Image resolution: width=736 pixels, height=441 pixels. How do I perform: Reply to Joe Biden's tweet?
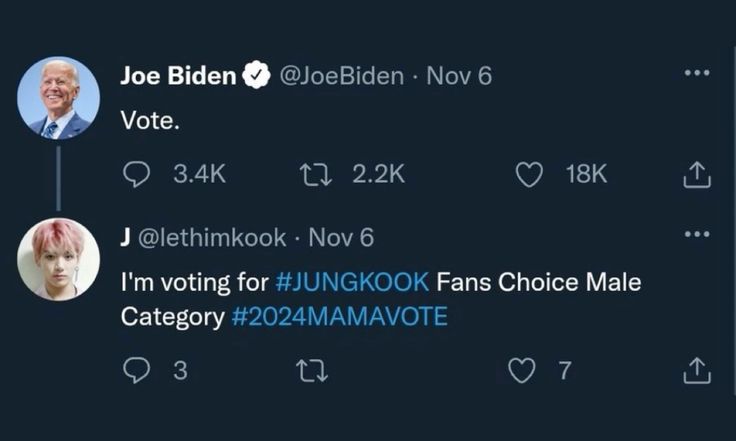tap(136, 174)
